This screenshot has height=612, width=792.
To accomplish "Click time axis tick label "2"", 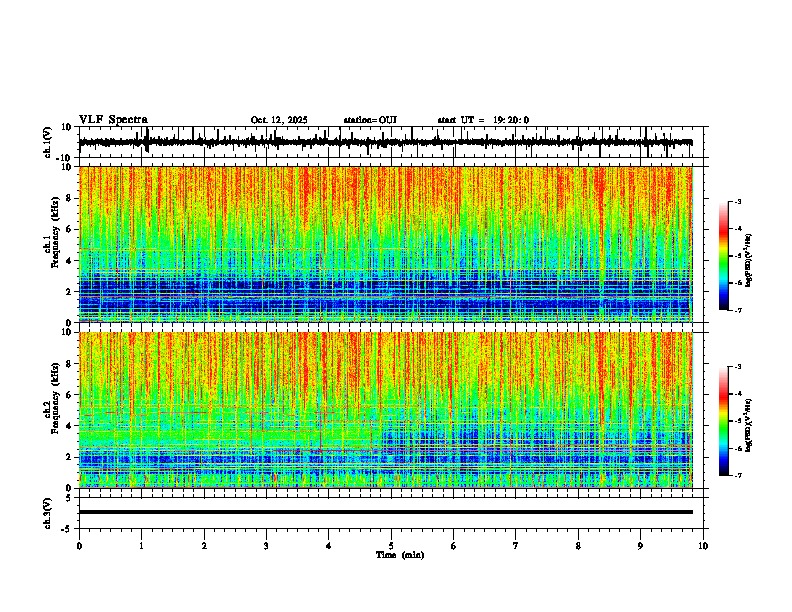I will [204, 546].
